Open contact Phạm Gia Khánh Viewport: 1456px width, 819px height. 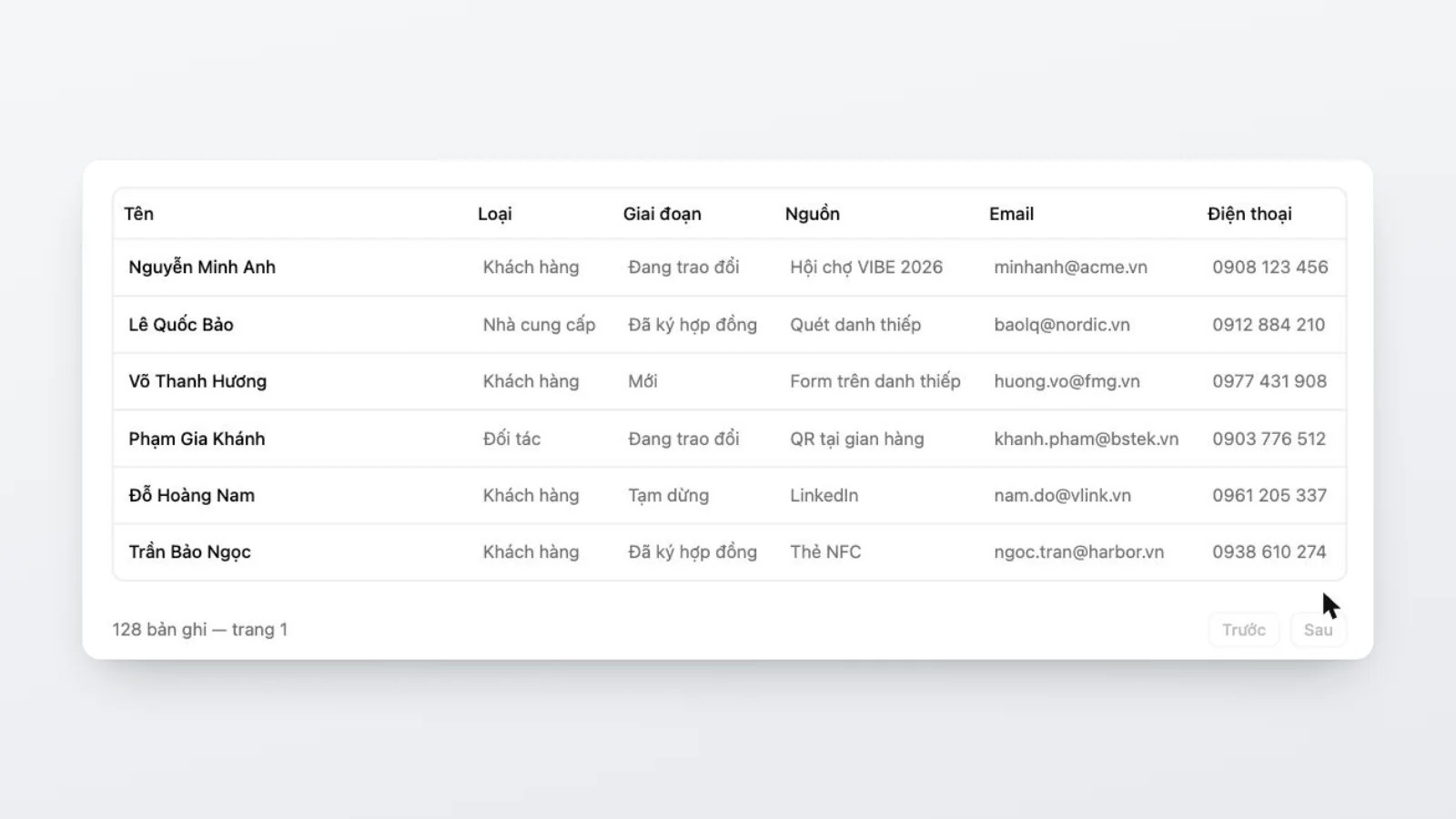(197, 439)
